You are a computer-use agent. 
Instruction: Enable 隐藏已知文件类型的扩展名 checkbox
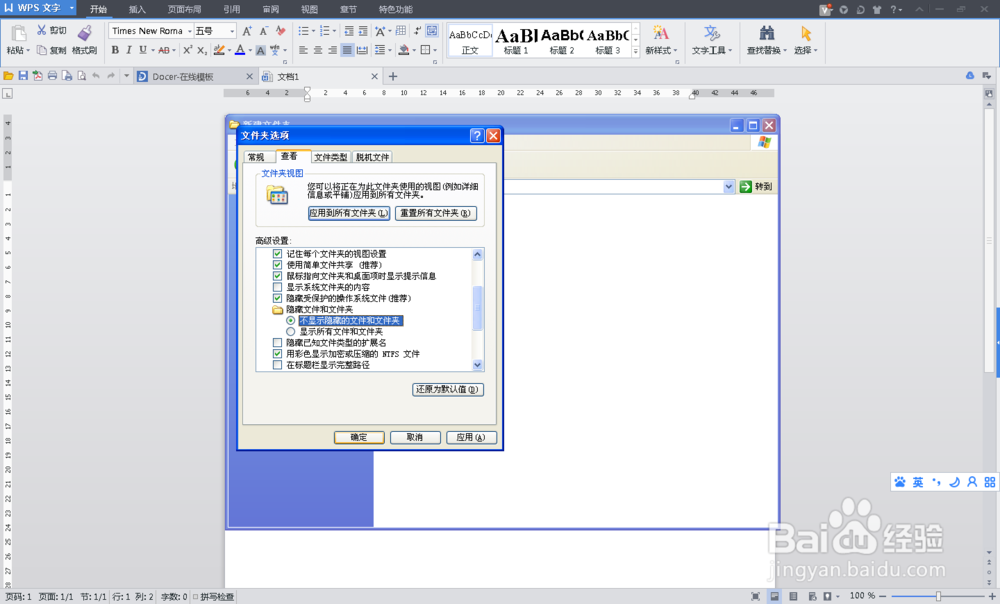[277, 343]
